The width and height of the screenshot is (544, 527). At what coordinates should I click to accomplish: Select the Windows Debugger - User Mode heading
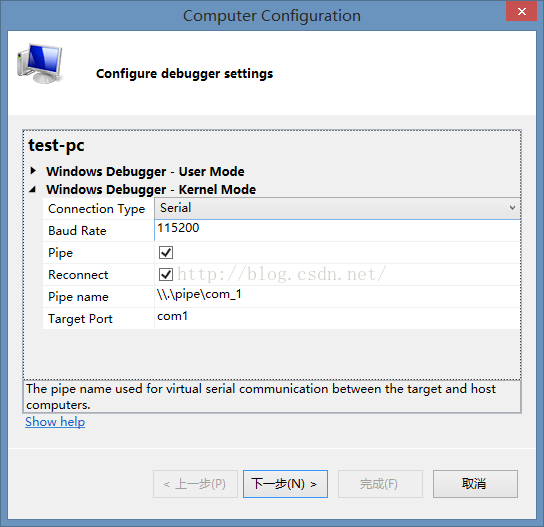click(x=145, y=171)
